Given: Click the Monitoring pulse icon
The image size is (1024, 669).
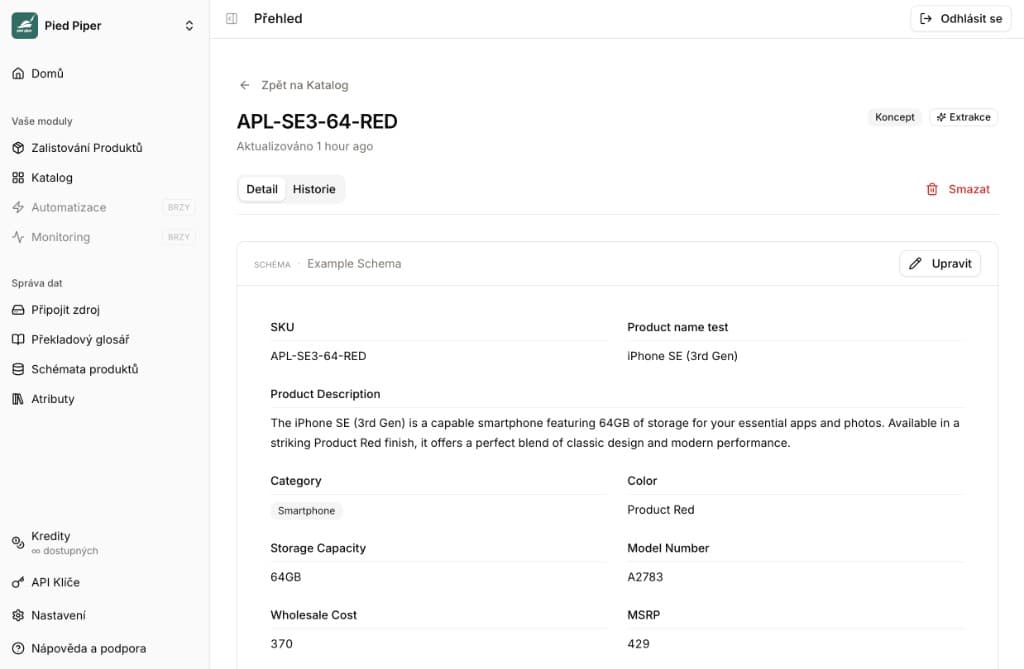Looking at the screenshot, I should (18, 237).
